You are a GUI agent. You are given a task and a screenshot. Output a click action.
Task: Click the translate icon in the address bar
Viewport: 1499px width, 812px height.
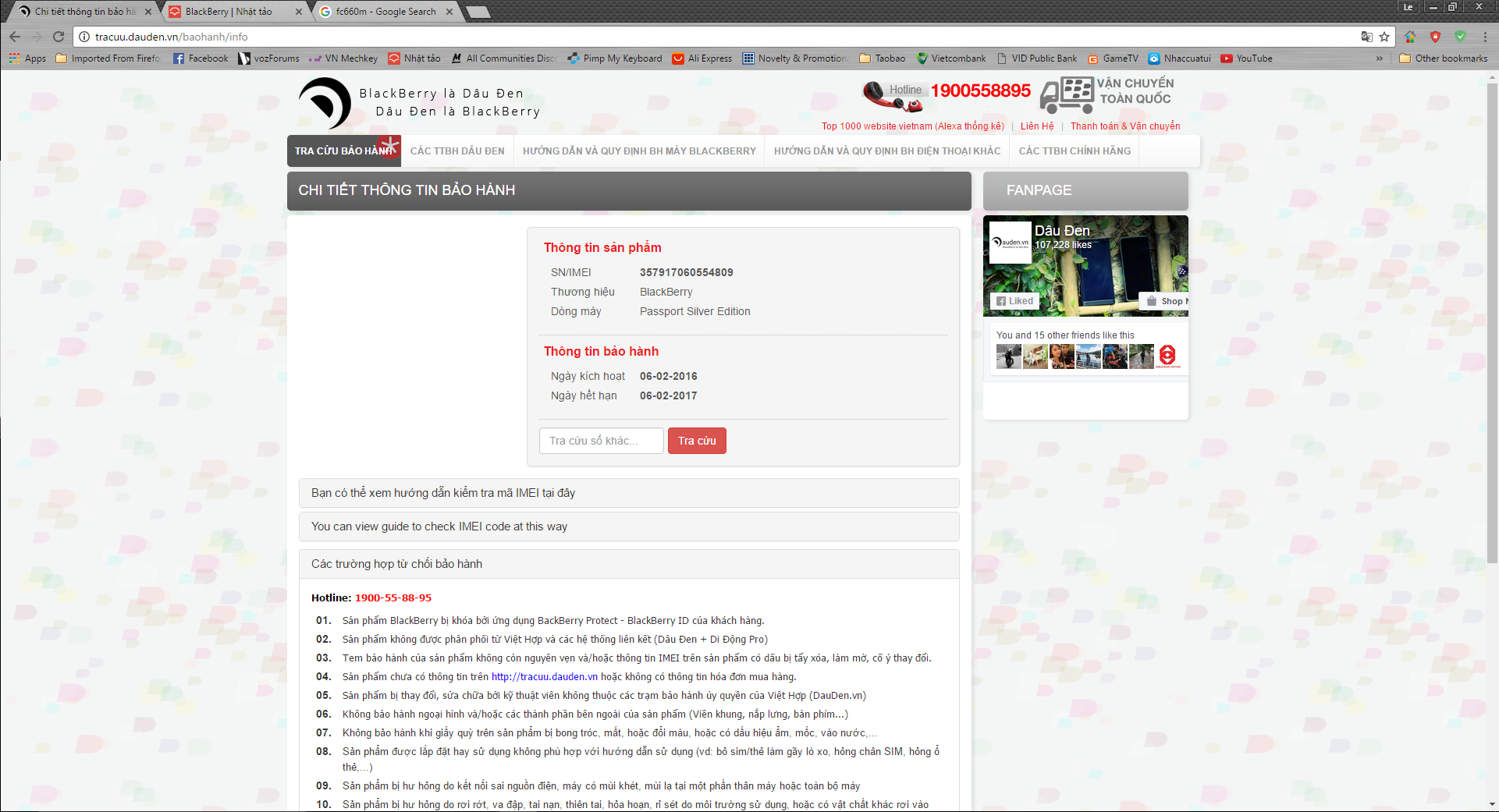coord(1366,37)
